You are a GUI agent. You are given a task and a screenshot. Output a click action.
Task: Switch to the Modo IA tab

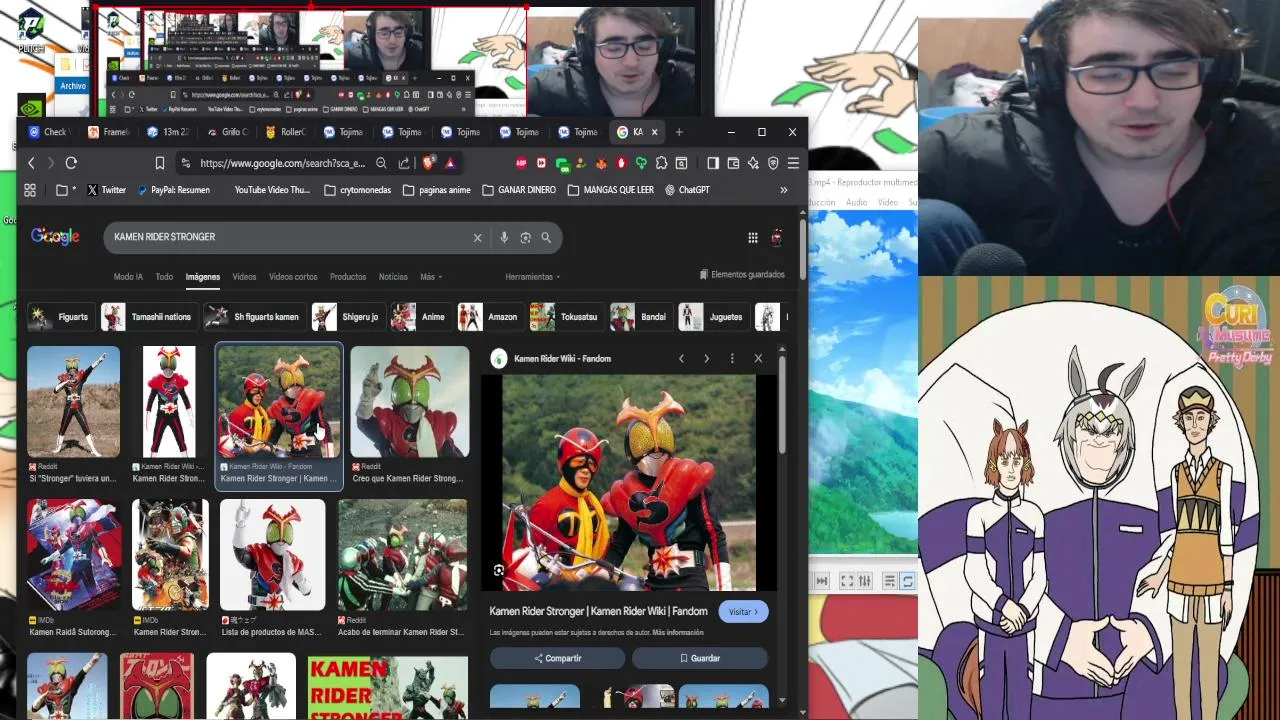[x=128, y=277]
